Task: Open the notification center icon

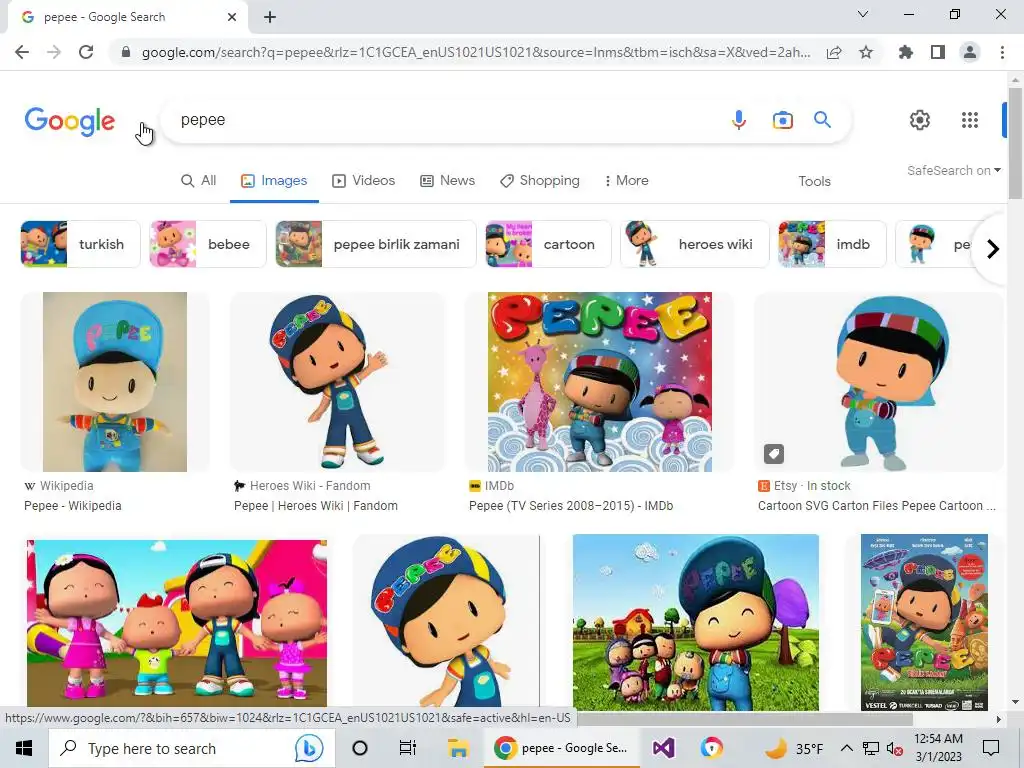Action: pos(991,748)
